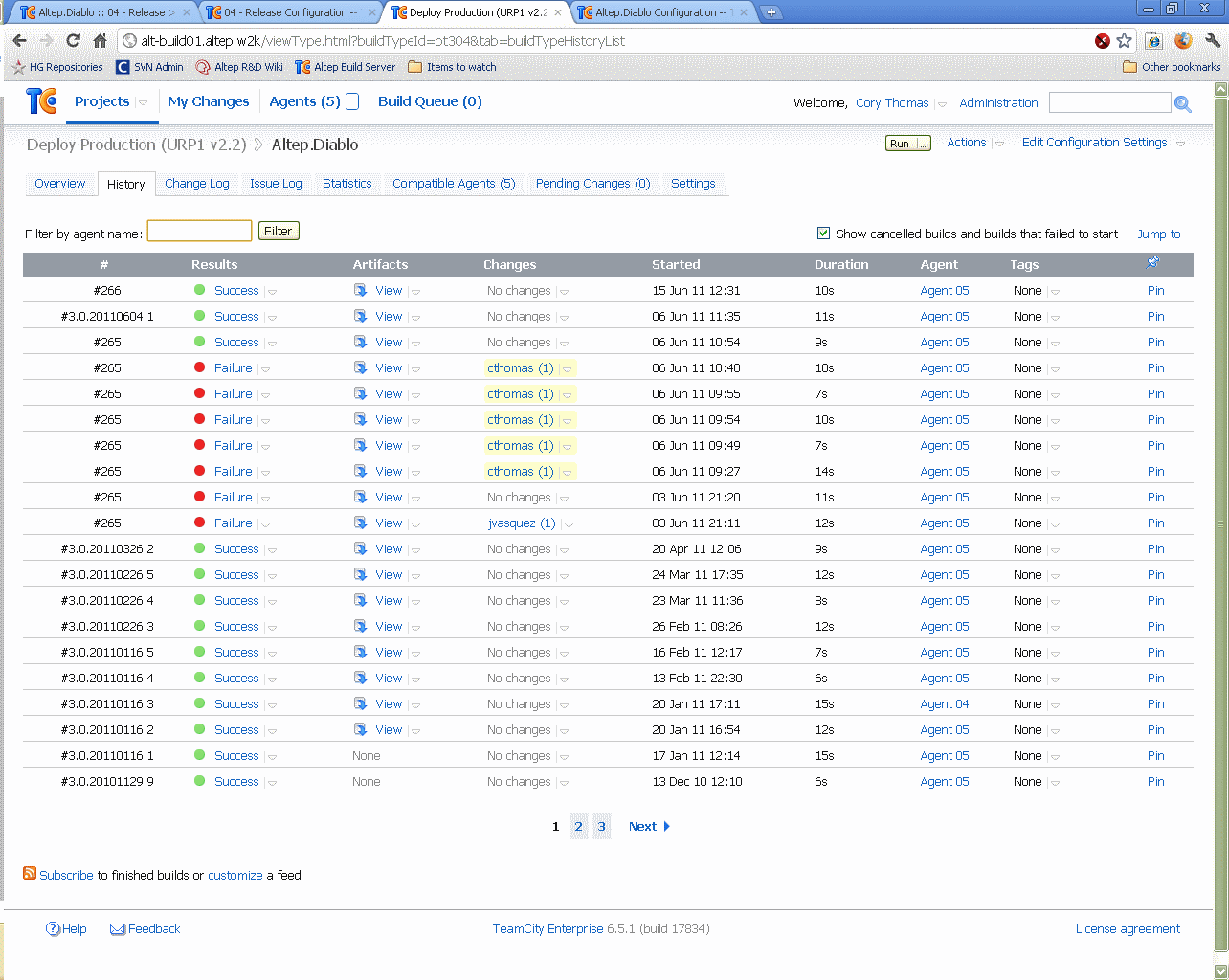Screen dimensions: 1229x980
Task: Open the Change Log tab
Action: tap(197, 183)
